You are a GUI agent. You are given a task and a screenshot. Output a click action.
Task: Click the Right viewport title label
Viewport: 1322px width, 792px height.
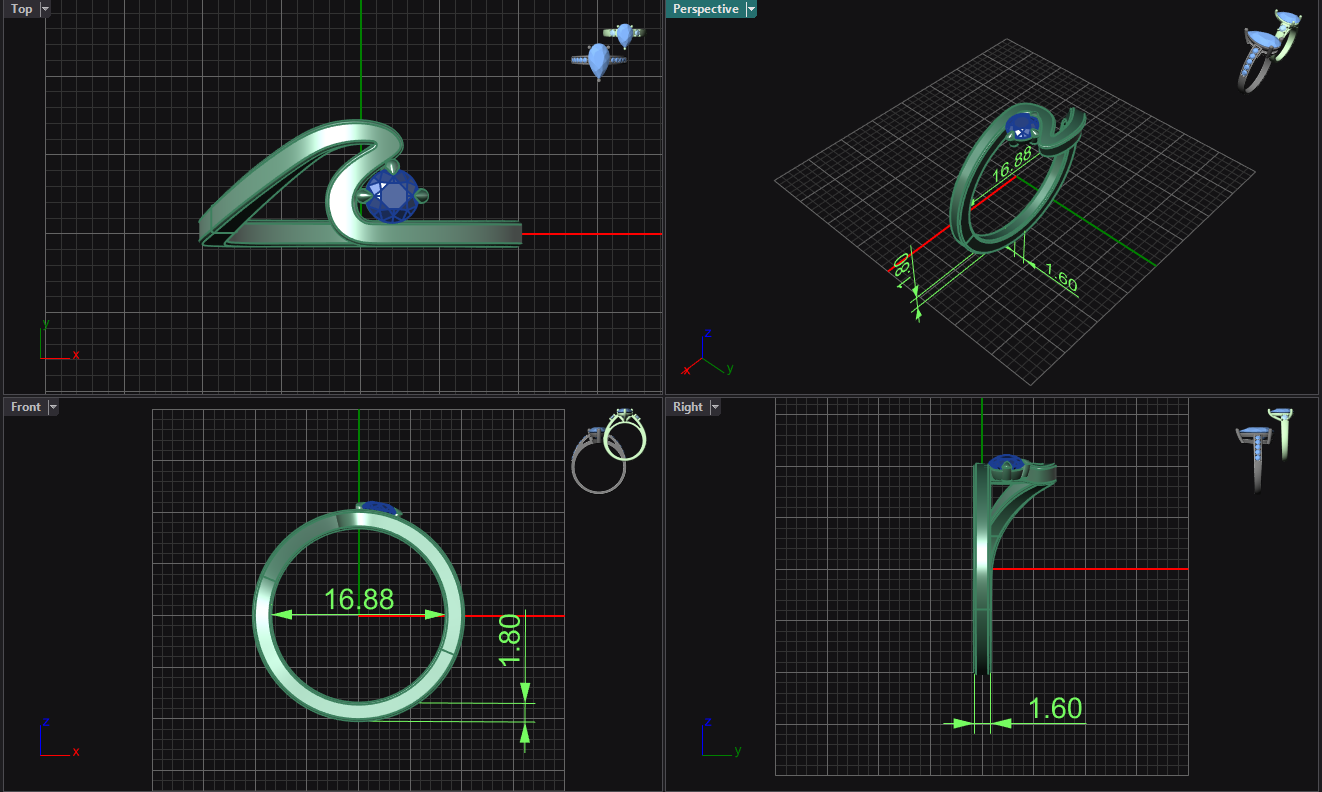click(x=688, y=407)
